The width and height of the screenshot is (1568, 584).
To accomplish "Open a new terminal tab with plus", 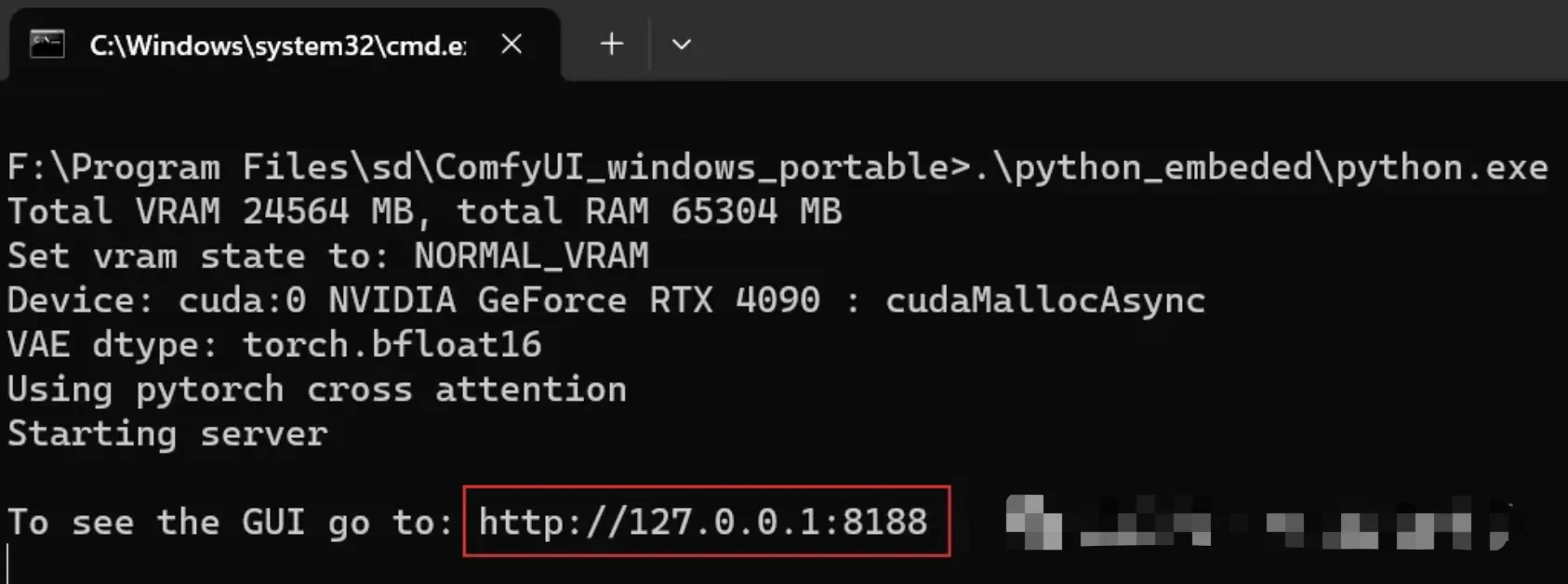I will (612, 44).
